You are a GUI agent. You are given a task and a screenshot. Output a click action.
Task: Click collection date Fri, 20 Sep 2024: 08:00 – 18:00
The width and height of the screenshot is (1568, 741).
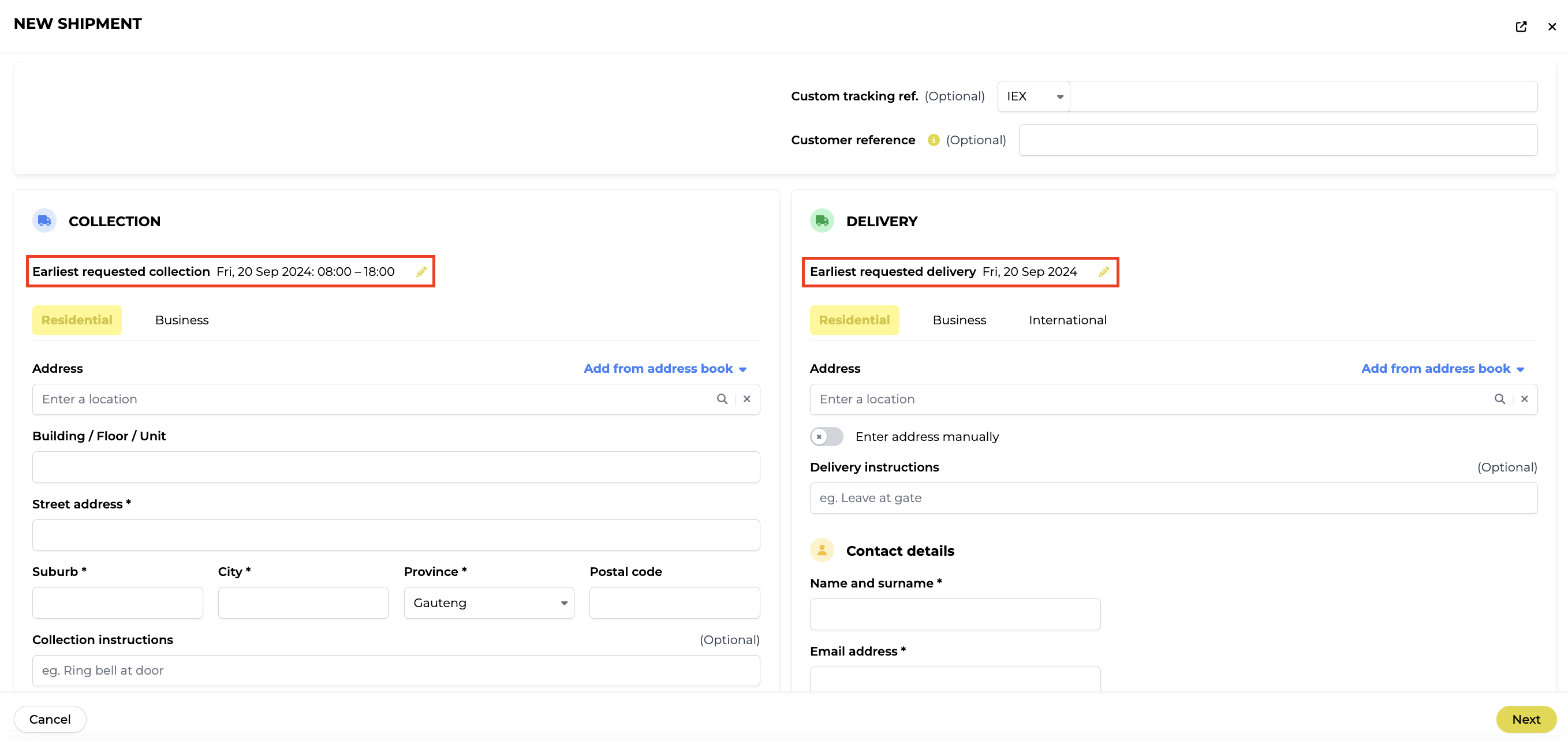tap(305, 272)
